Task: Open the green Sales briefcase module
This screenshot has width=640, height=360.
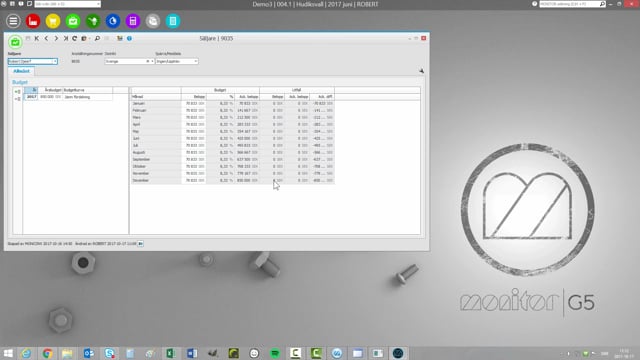Action: pos(73,21)
